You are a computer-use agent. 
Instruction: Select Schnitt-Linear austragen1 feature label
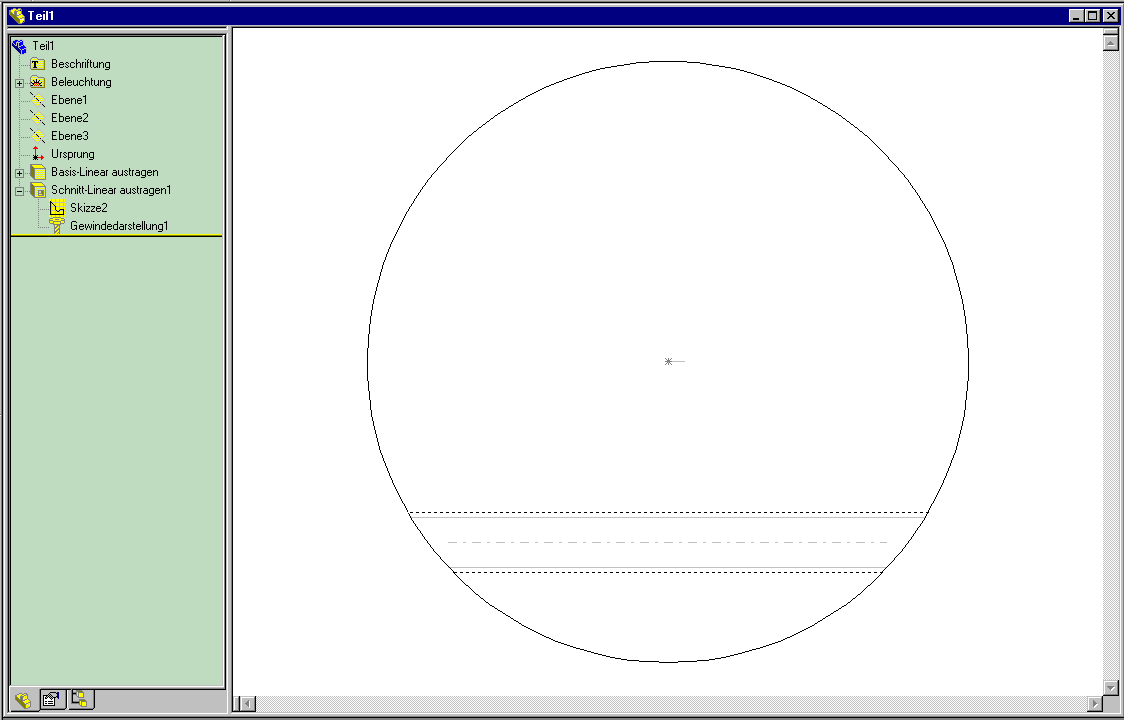(111, 190)
